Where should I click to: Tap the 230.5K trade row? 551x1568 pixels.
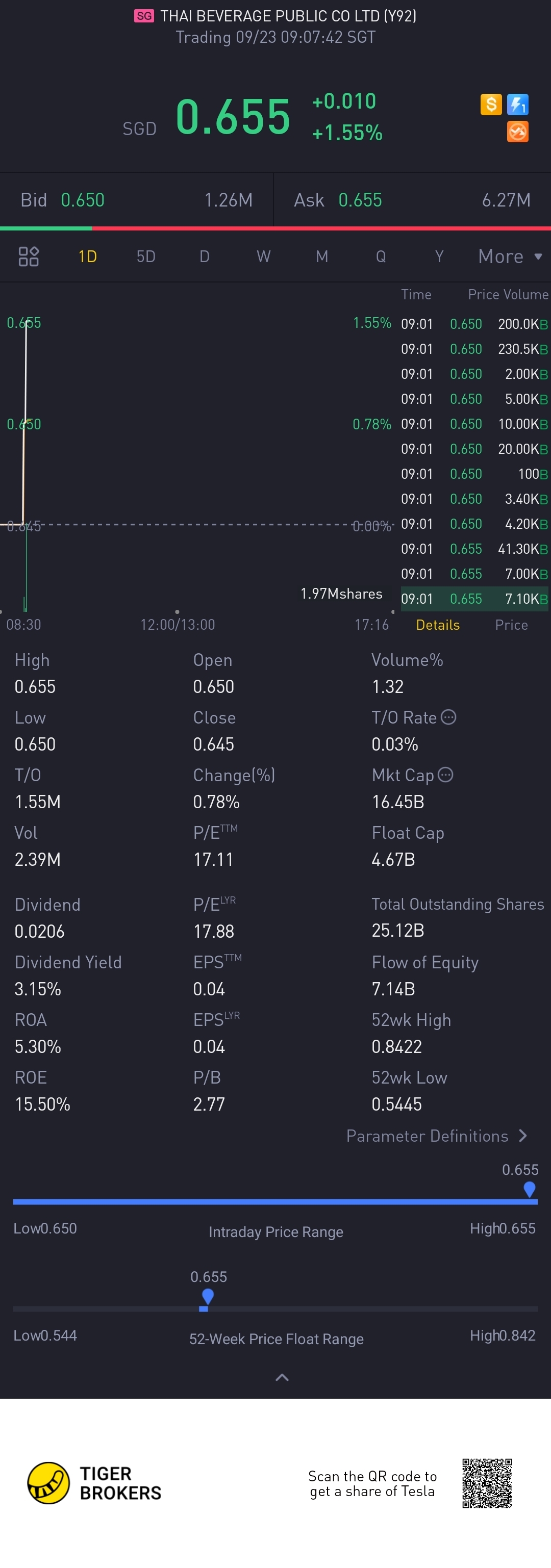coord(474,349)
